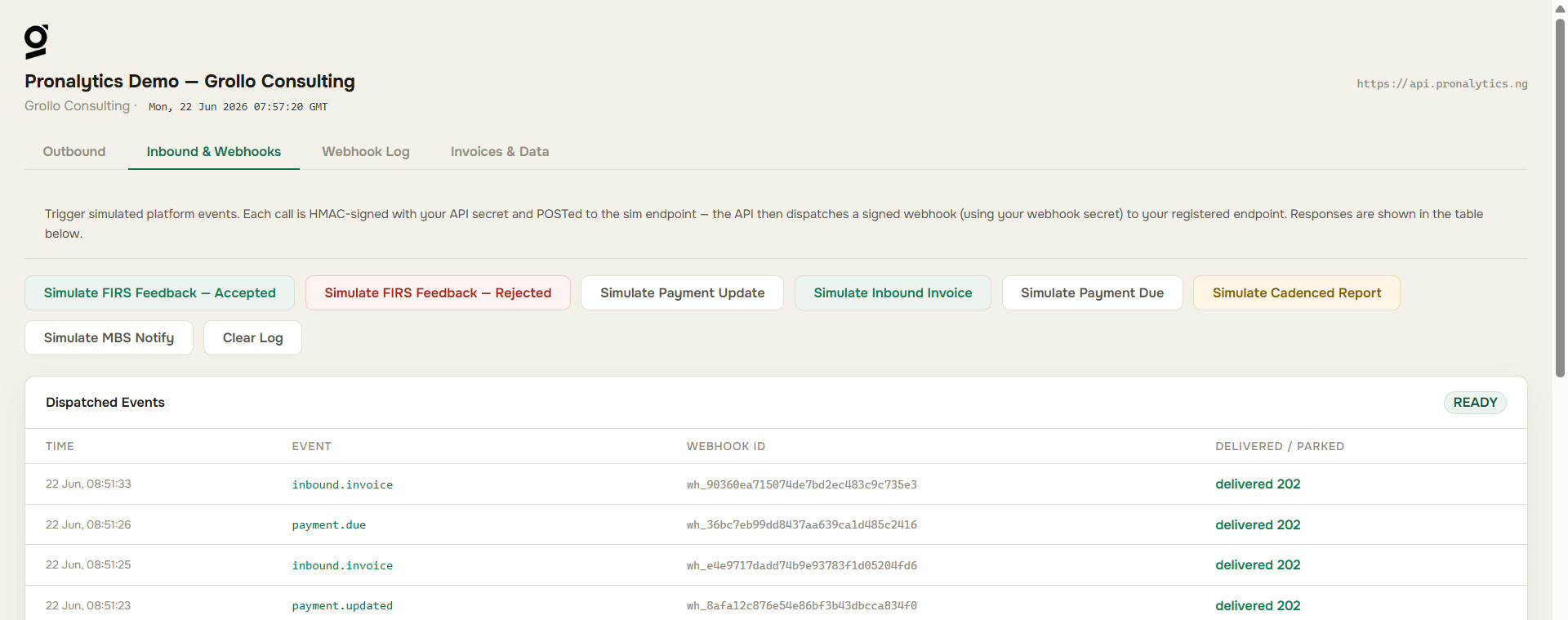Clear the dispatched events log
1568x620 pixels.
pos(253,338)
